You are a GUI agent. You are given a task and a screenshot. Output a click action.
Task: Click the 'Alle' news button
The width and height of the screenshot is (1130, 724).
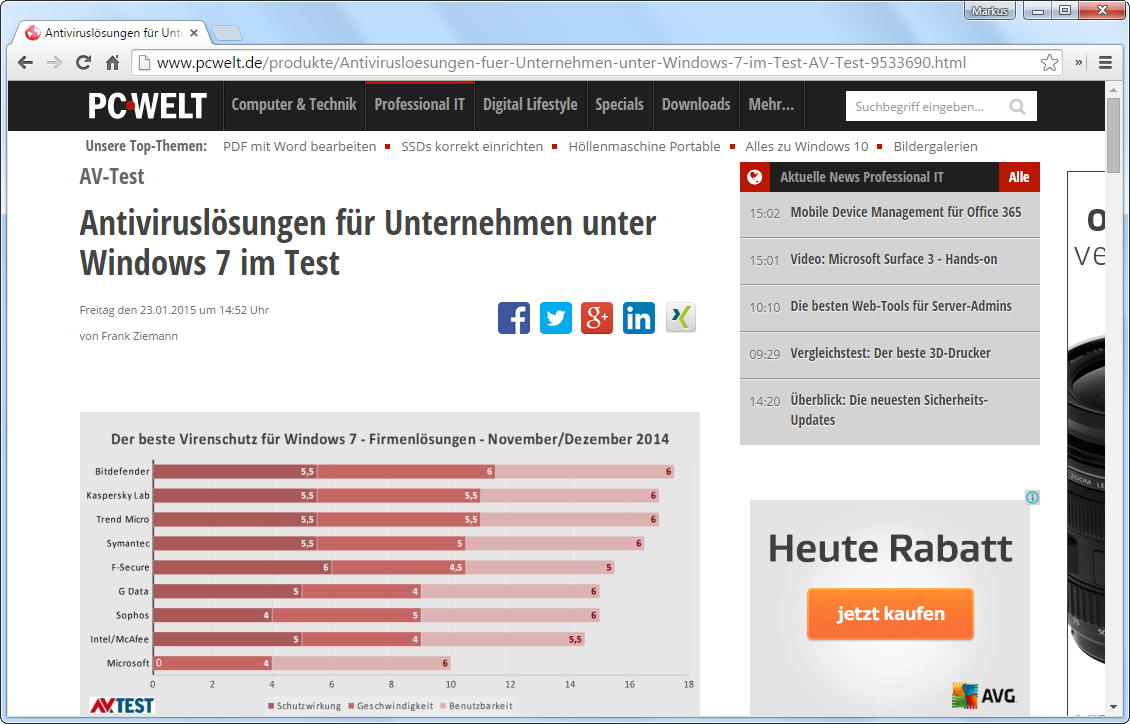pyautogui.click(x=1019, y=177)
